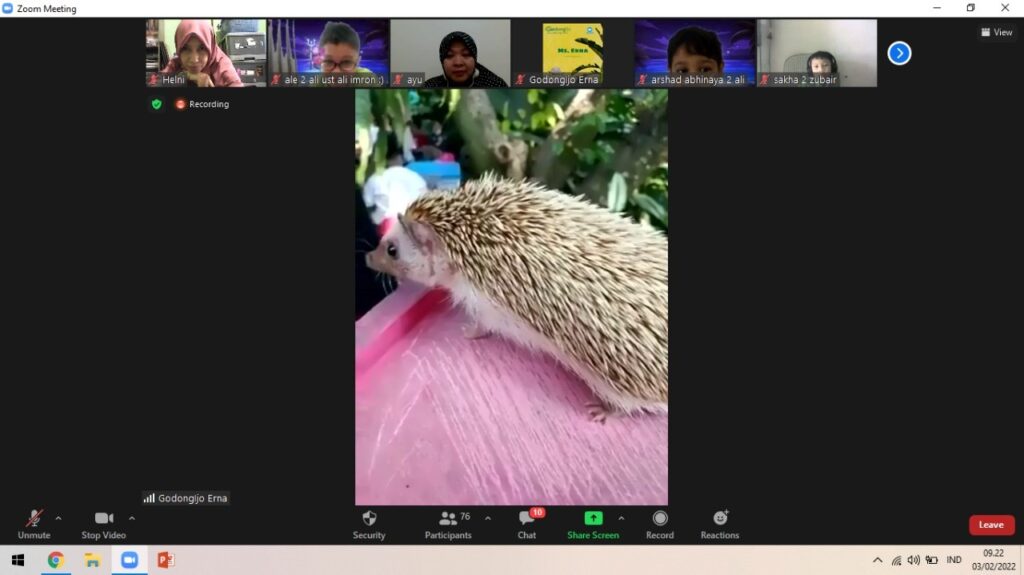
Task: Open the View layout menu
Action: 996,32
